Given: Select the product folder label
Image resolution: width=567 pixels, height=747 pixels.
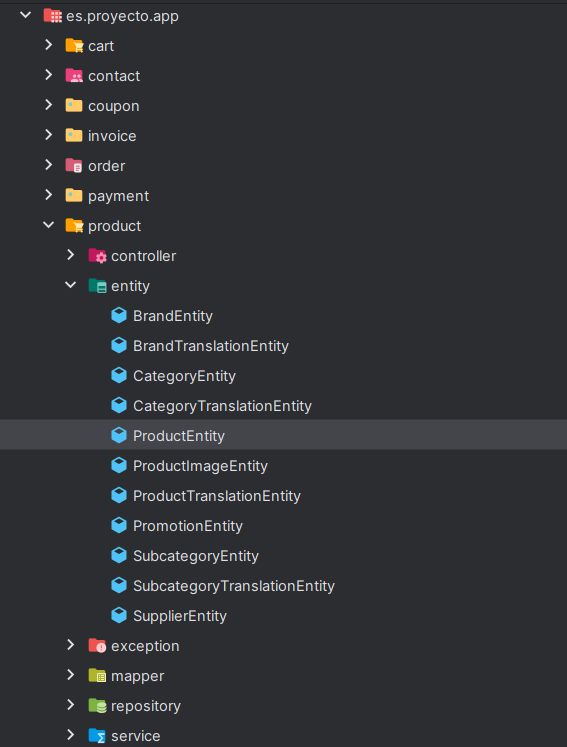Looking at the screenshot, I should point(114,227).
